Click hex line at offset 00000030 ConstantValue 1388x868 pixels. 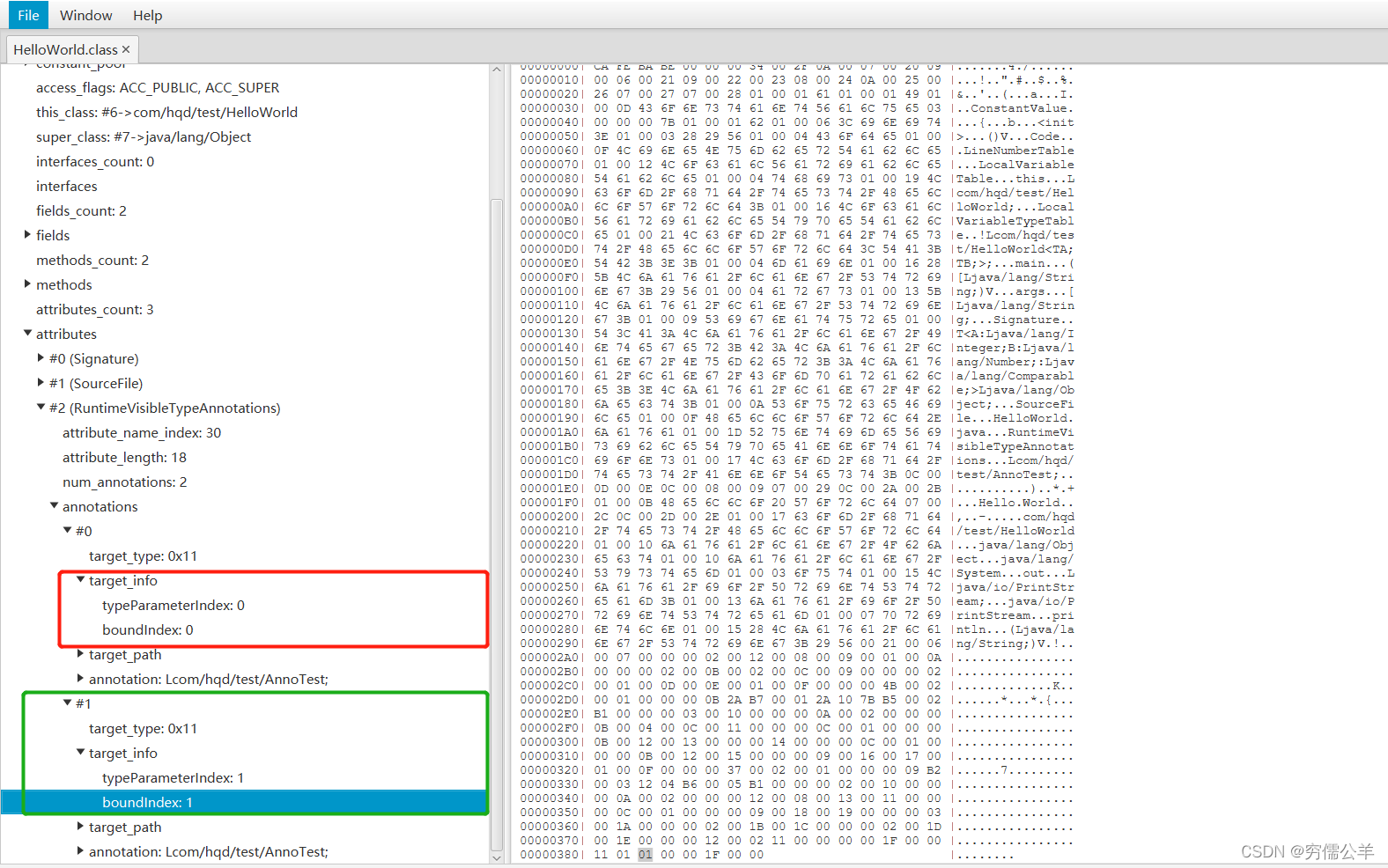pyautogui.click(x=796, y=108)
